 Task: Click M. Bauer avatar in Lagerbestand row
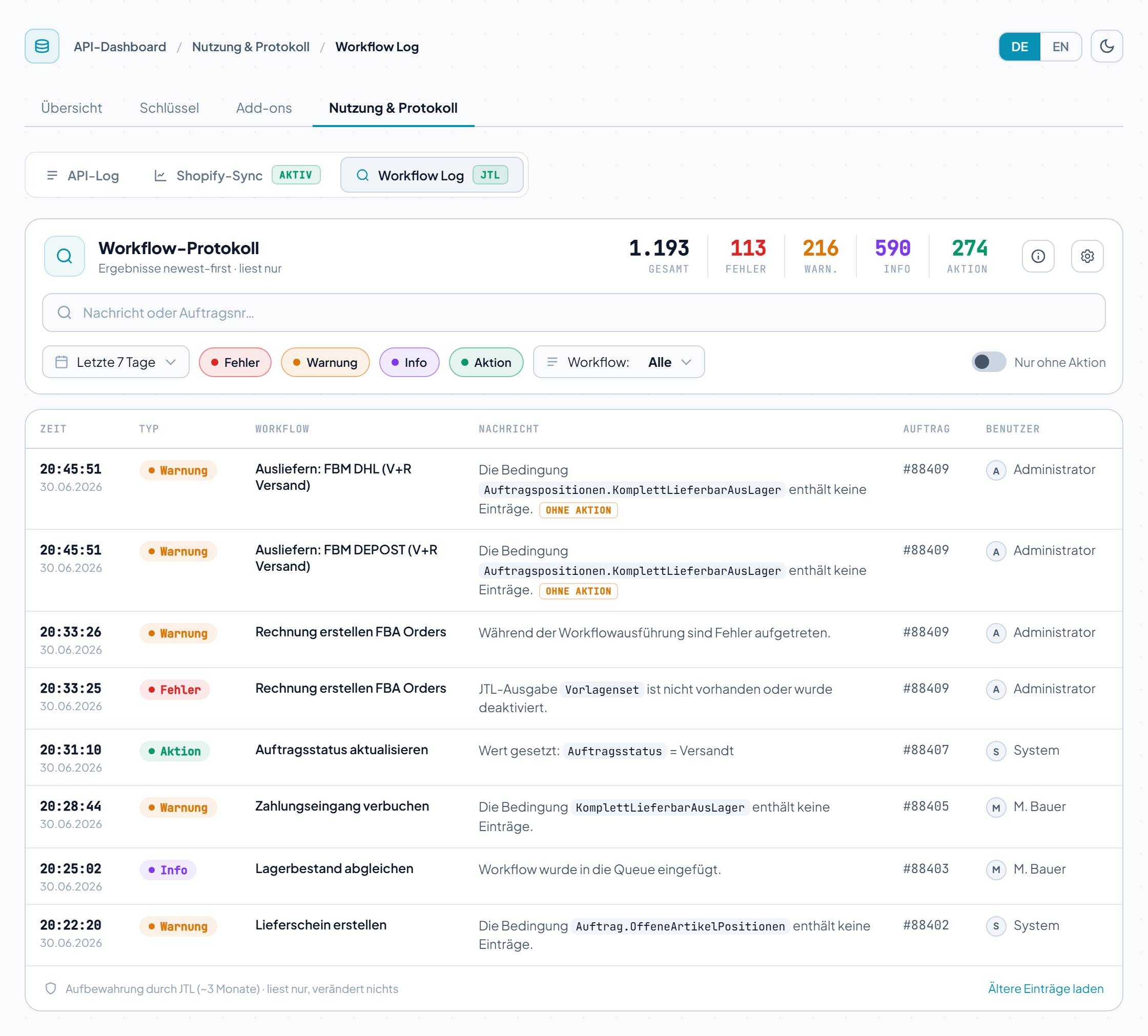point(996,870)
